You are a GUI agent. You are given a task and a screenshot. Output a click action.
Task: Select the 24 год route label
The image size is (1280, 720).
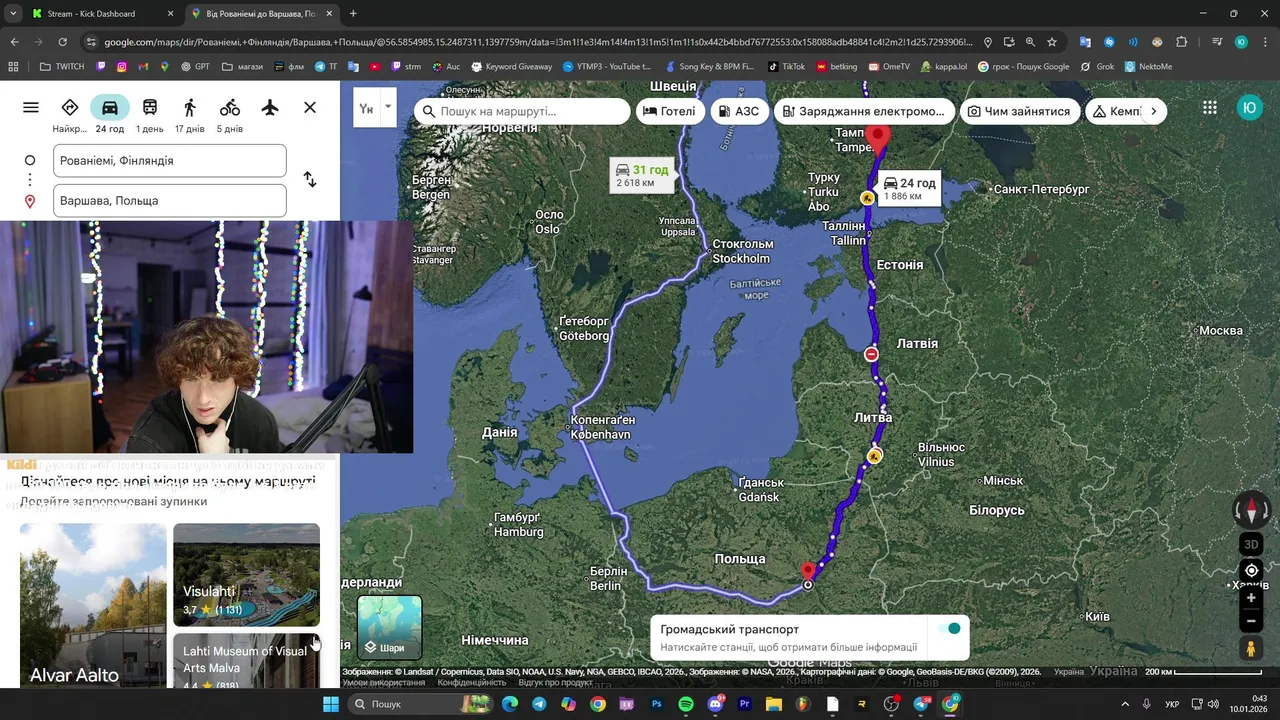pos(910,189)
